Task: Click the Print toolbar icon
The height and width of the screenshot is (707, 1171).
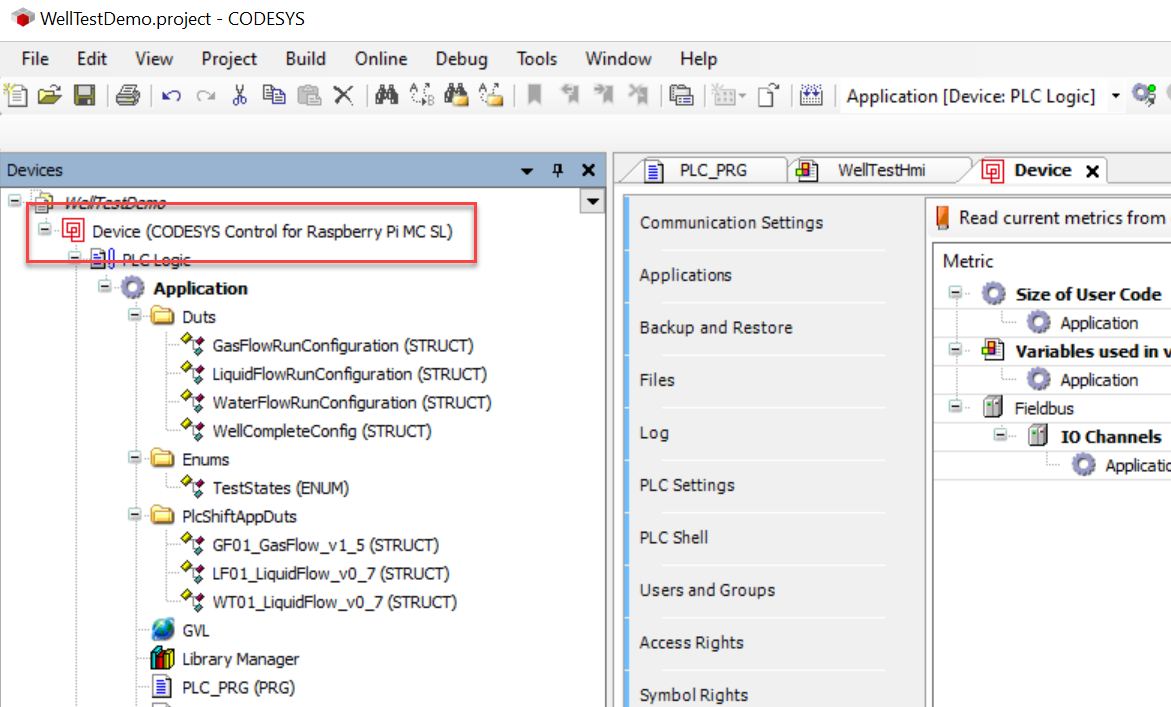Action: coord(128,96)
